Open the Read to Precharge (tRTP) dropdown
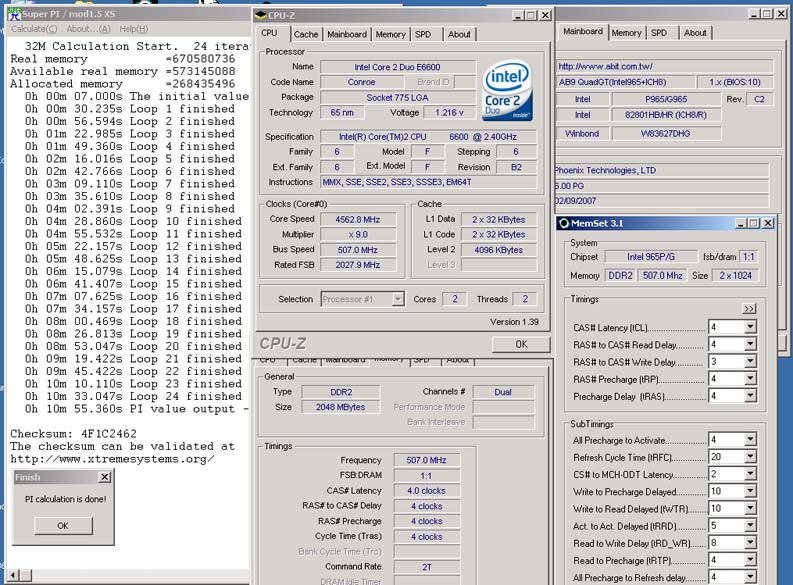 pyautogui.click(x=750, y=560)
